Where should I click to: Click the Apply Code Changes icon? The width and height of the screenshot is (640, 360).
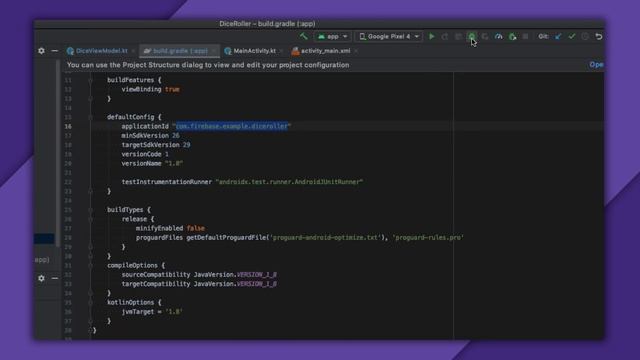coord(458,36)
